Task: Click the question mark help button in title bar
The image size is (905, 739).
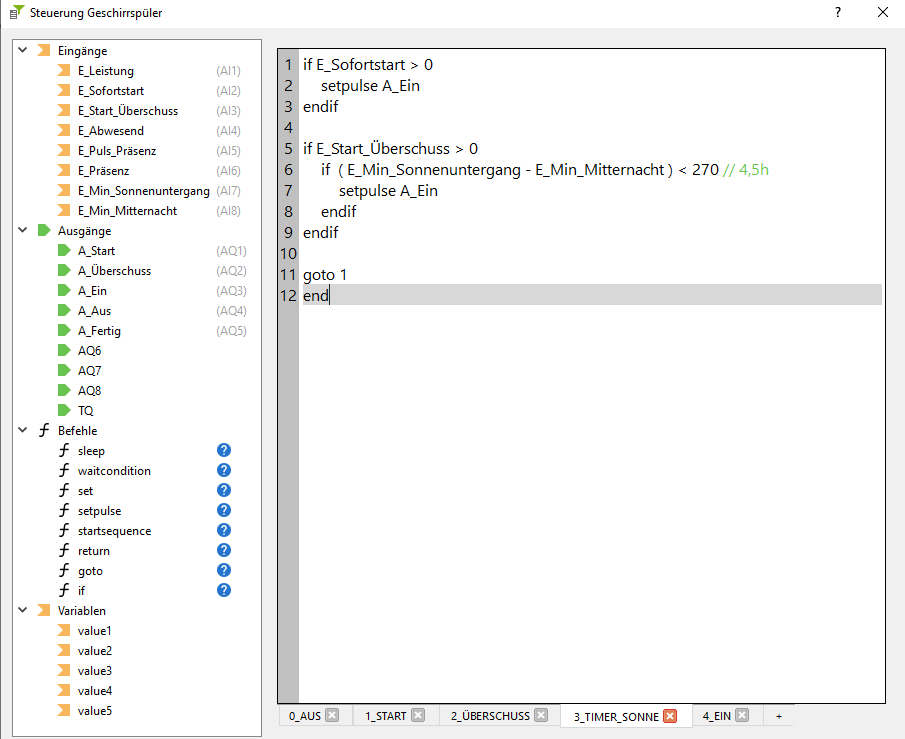Action: pyautogui.click(x=837, y=13)
